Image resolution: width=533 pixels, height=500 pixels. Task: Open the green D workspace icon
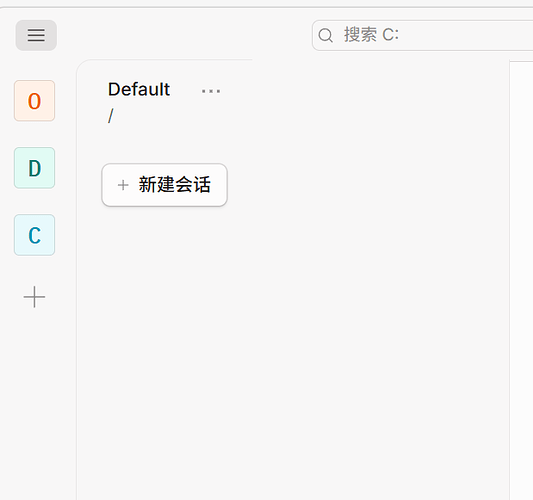coord(34,168)
